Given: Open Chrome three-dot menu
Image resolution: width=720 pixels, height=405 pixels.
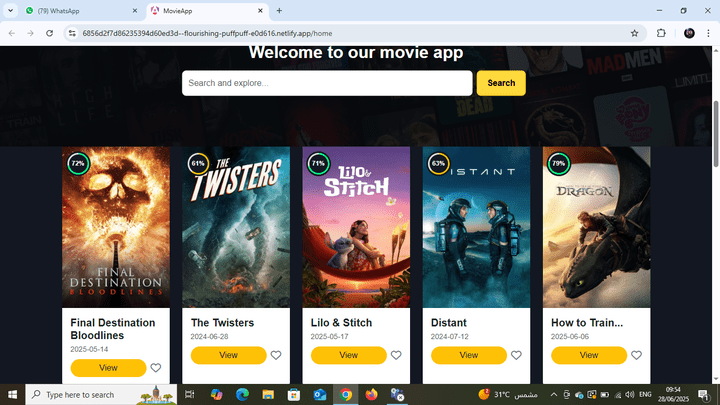Looking at the screenshot, I should click(709, 33).
